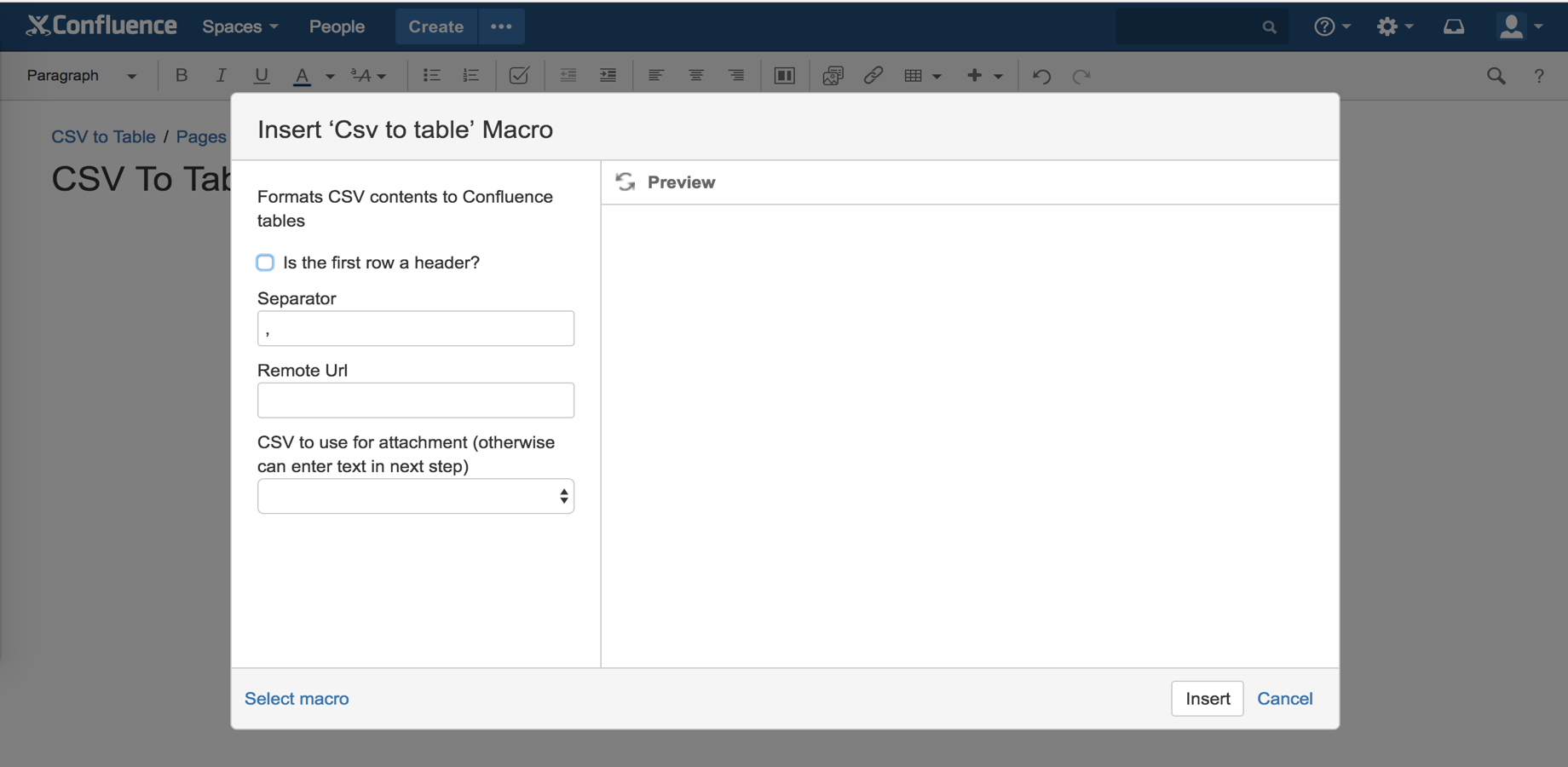Click the outdent icon
This screenshot has height=767, width=1568.
(x=568, y=75)
